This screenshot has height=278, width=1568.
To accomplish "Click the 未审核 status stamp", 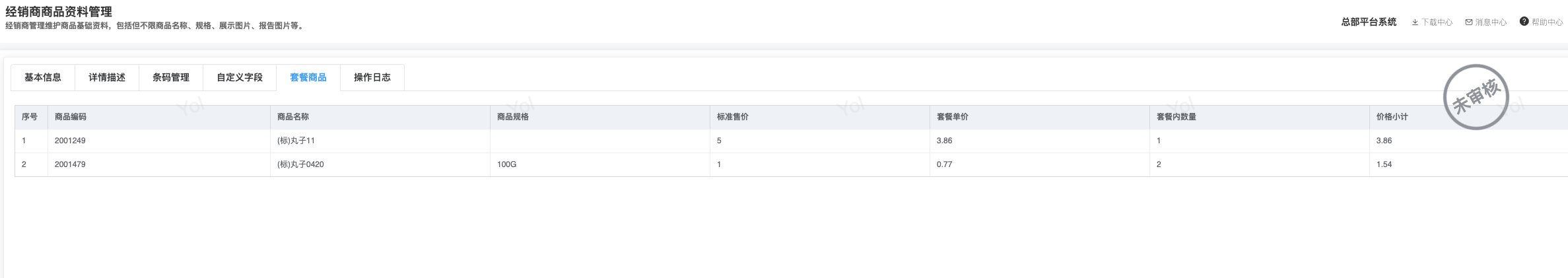I will click(x=1476, y=97).
